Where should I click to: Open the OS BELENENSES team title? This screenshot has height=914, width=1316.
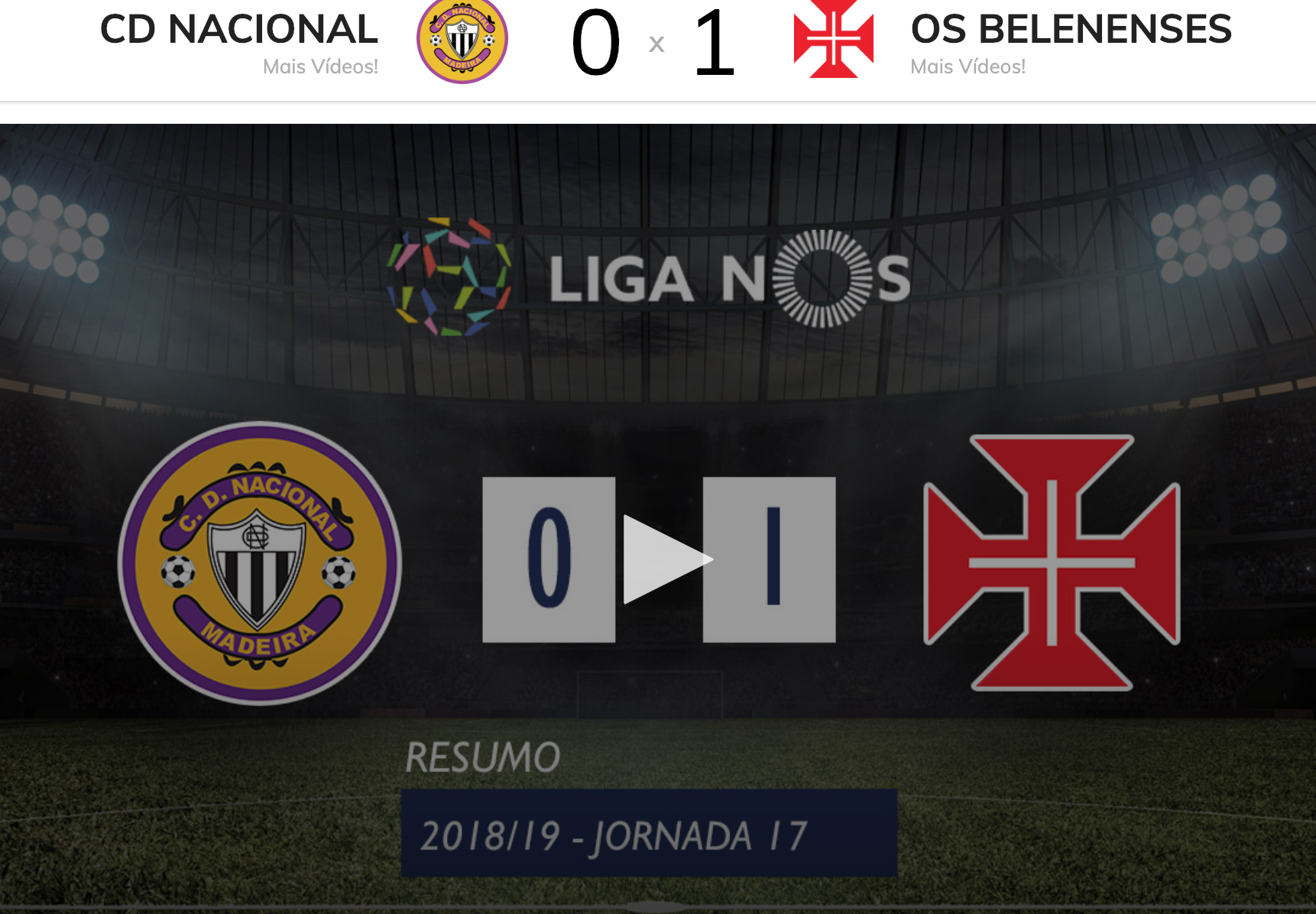[x=1071, y=30]
